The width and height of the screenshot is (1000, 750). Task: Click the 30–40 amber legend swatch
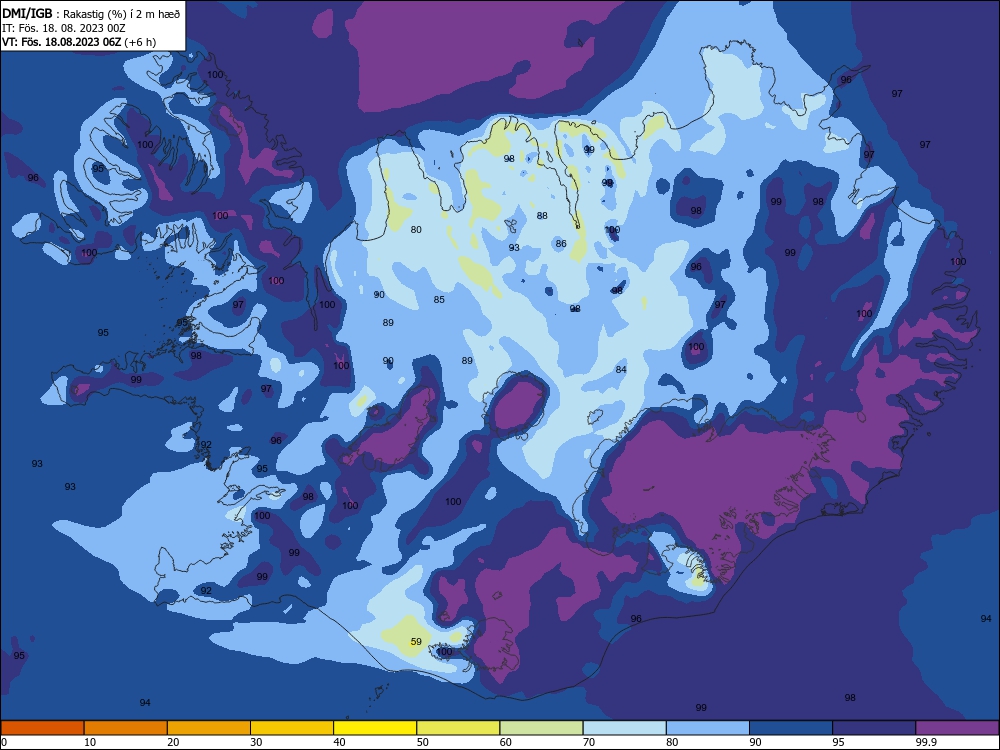(292, 728)
